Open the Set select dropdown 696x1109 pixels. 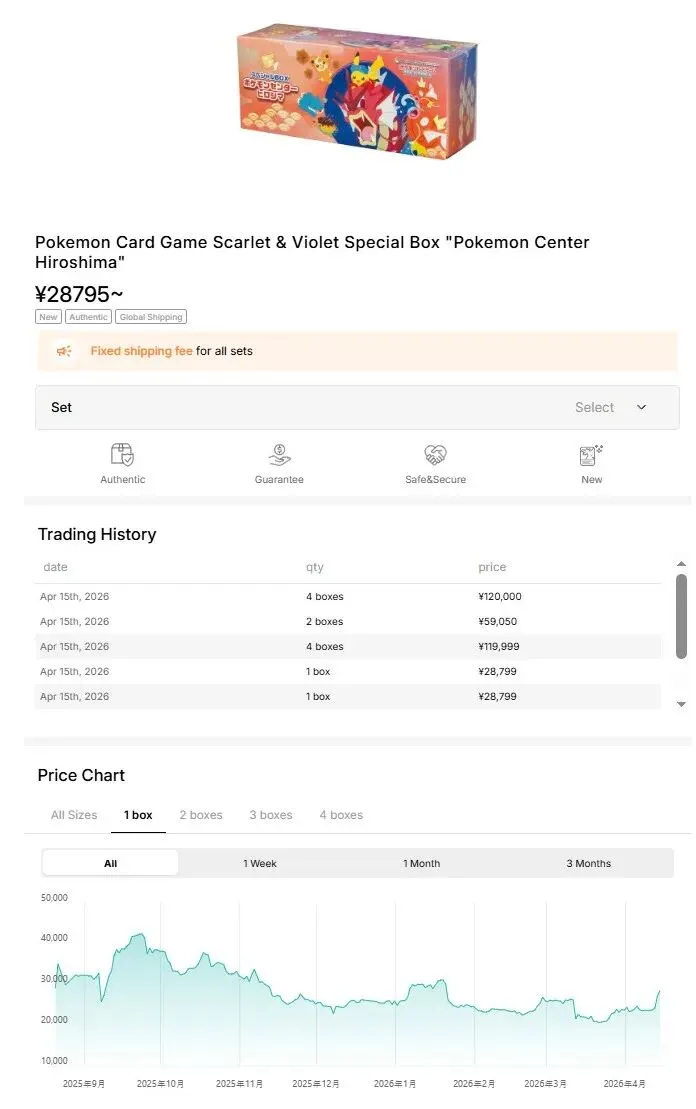[357, 407]
